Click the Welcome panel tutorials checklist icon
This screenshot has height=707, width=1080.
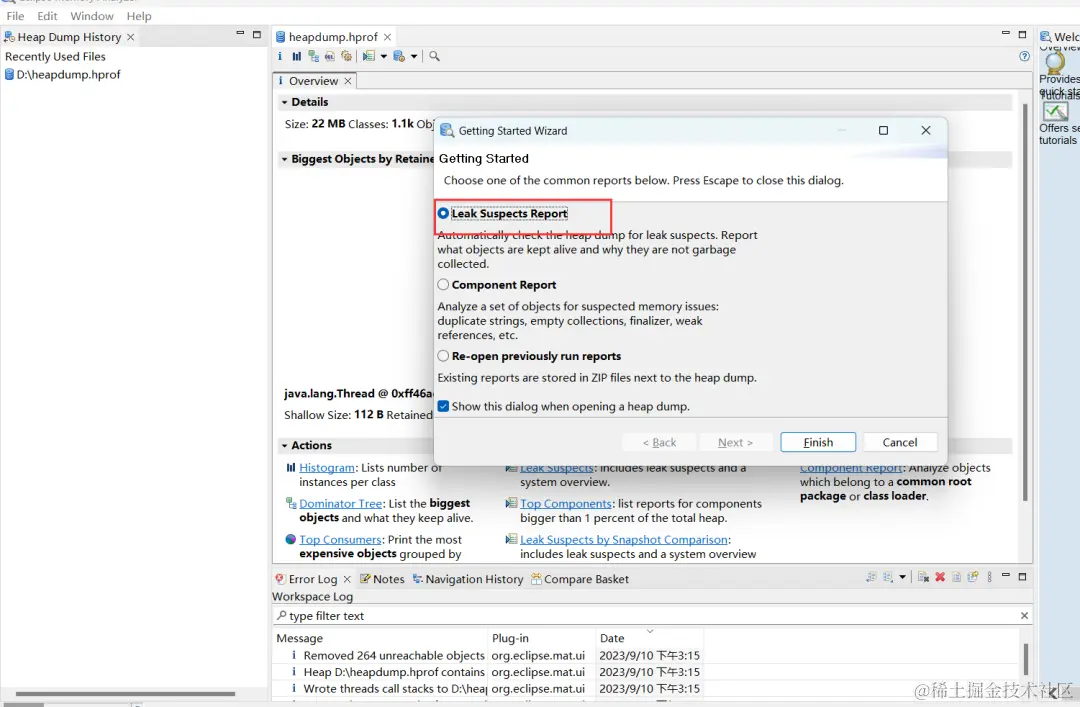point(1055,111)
